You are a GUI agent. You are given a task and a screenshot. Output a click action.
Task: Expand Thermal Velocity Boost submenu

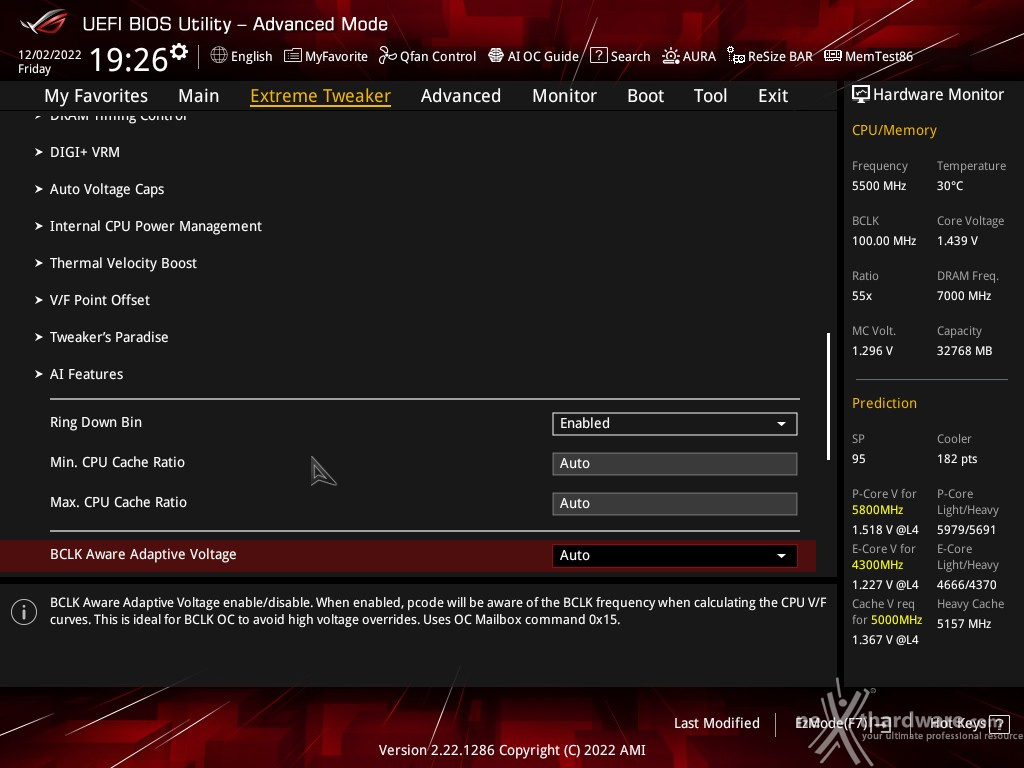pos(123,263)
